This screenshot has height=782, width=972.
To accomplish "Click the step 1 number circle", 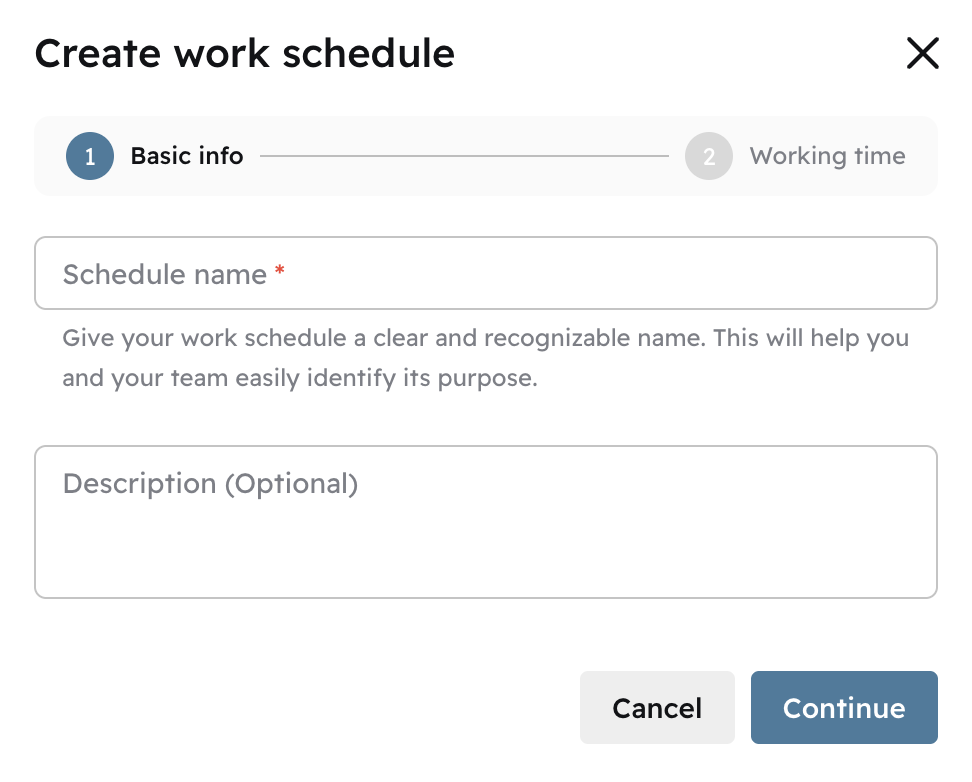I will point(90,156).
